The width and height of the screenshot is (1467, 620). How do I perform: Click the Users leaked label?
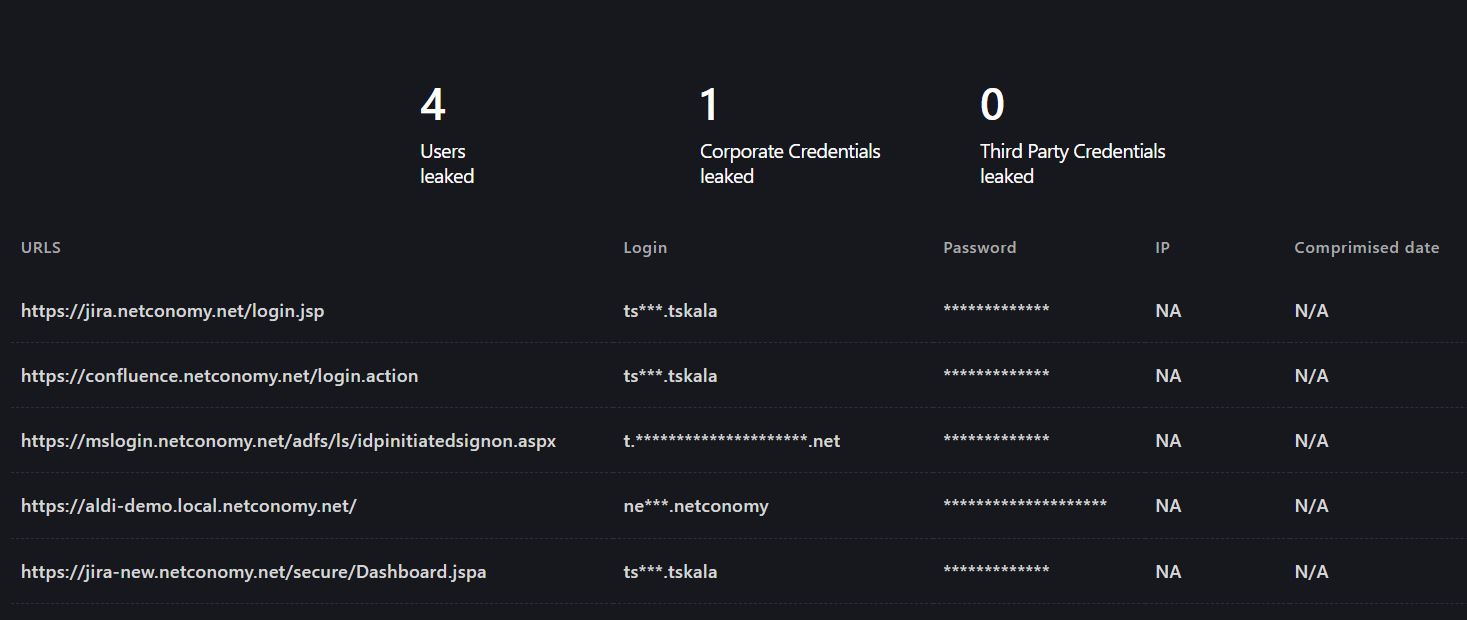pyautogui.click(x=447, y=164)
